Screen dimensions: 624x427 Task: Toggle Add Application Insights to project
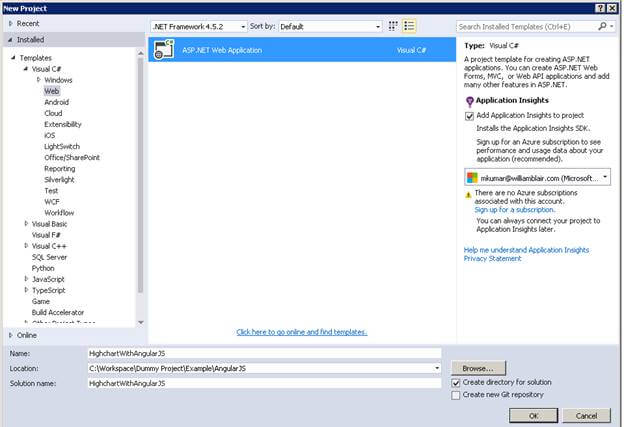470,116
